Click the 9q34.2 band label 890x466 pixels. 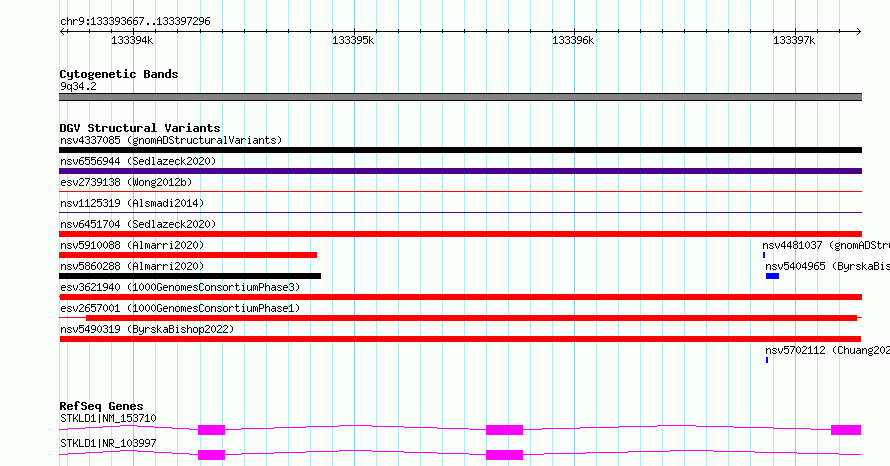click(78, 86)
